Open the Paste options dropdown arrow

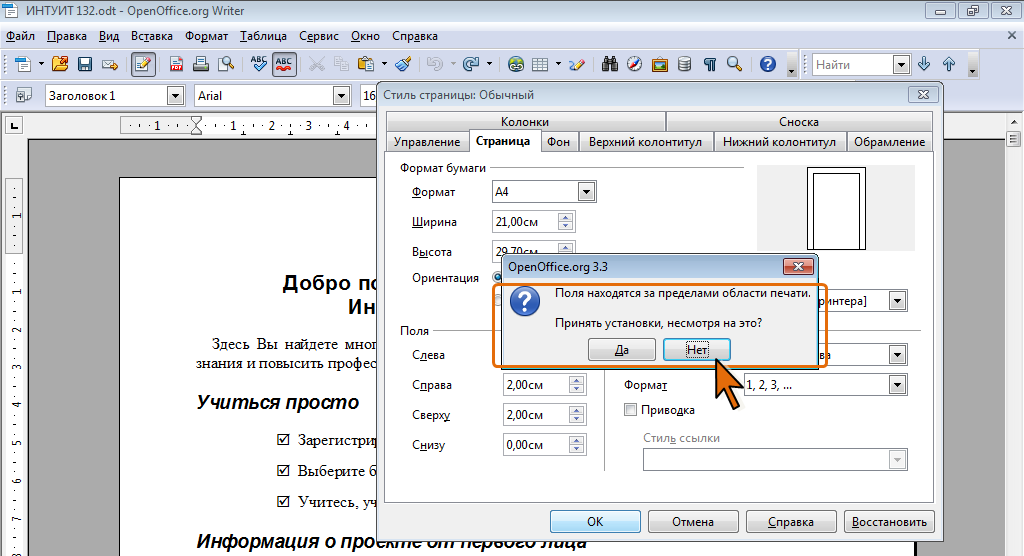(384, 64)
